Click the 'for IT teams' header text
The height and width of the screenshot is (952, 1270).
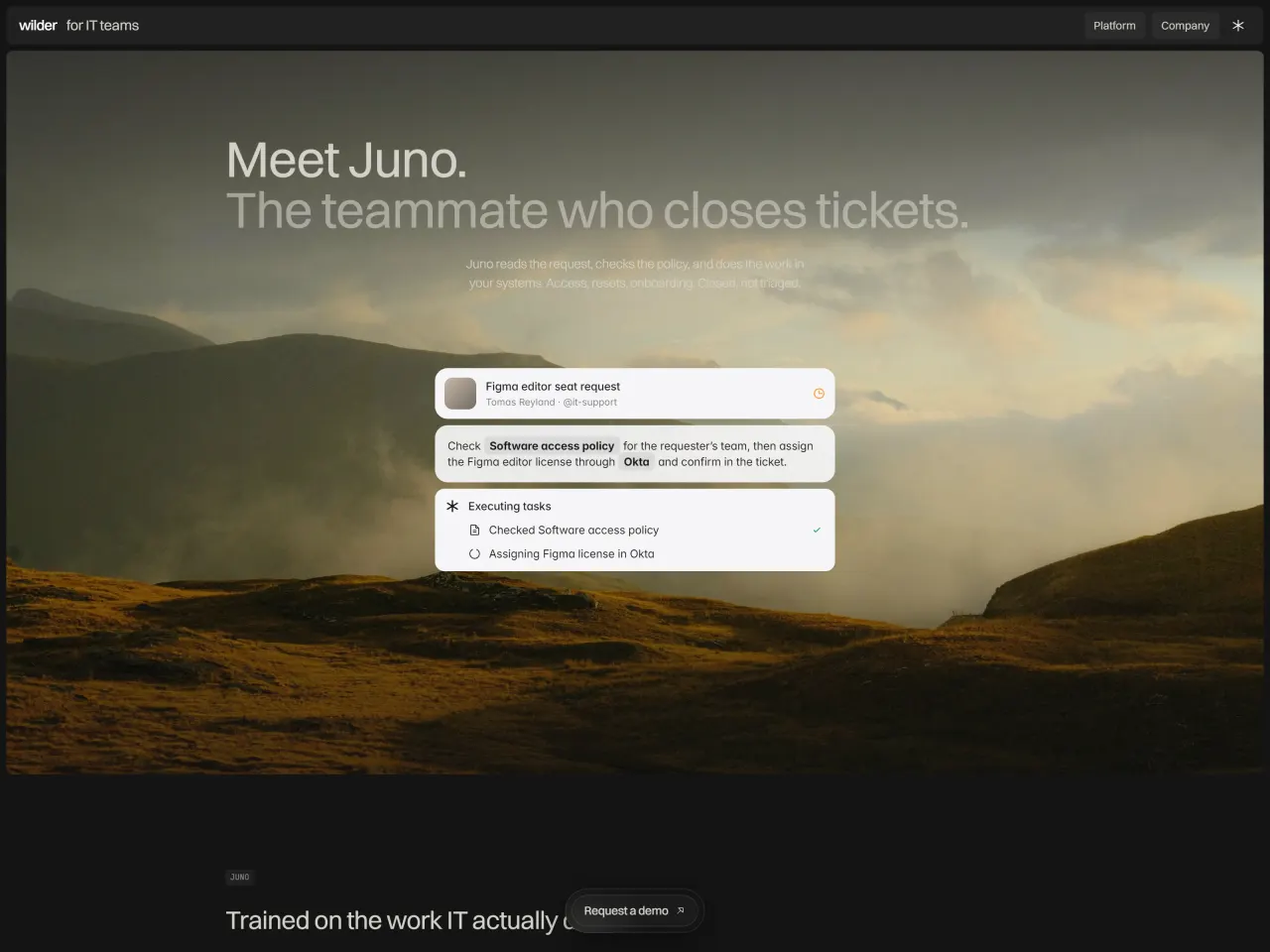102,26
